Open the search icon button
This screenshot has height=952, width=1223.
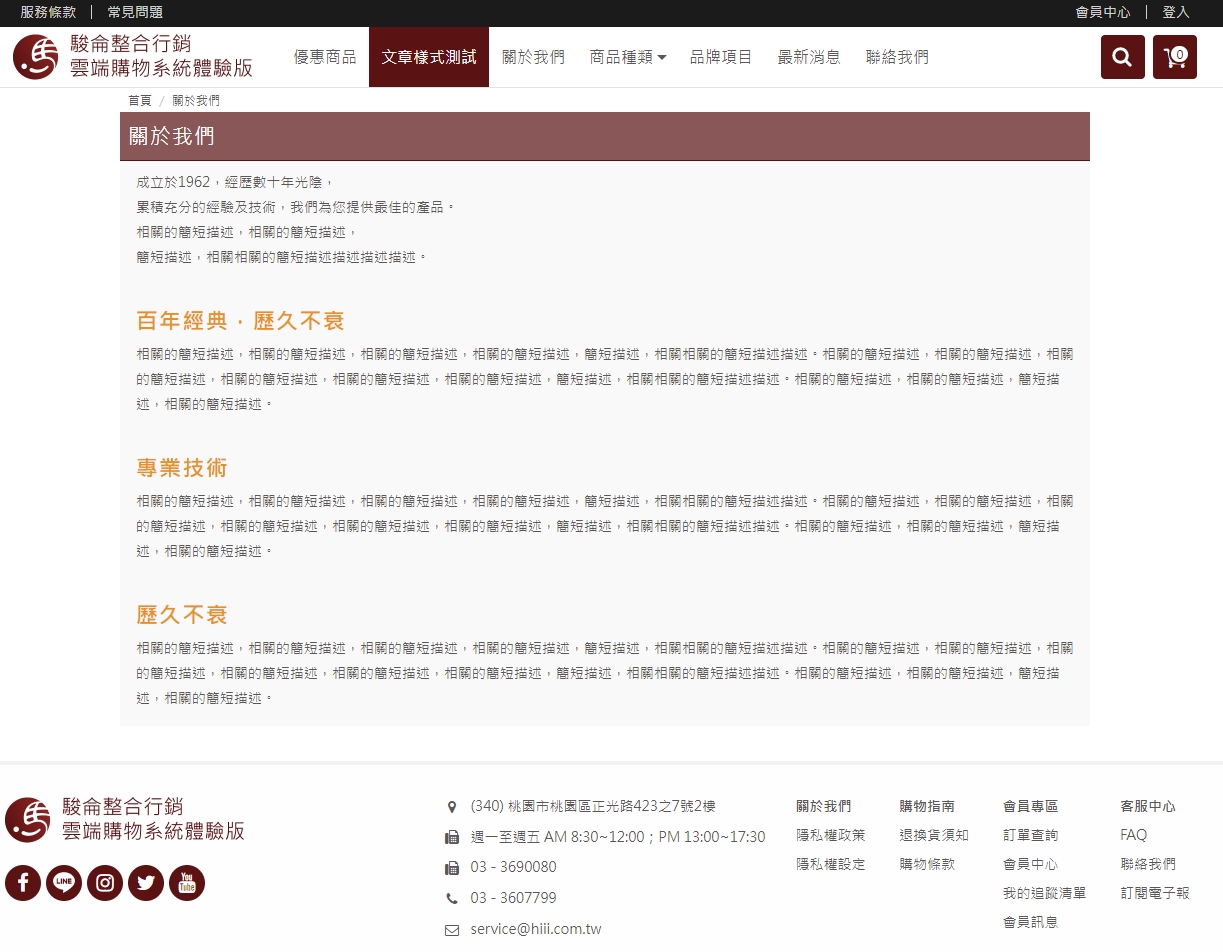coord(1122,57)
